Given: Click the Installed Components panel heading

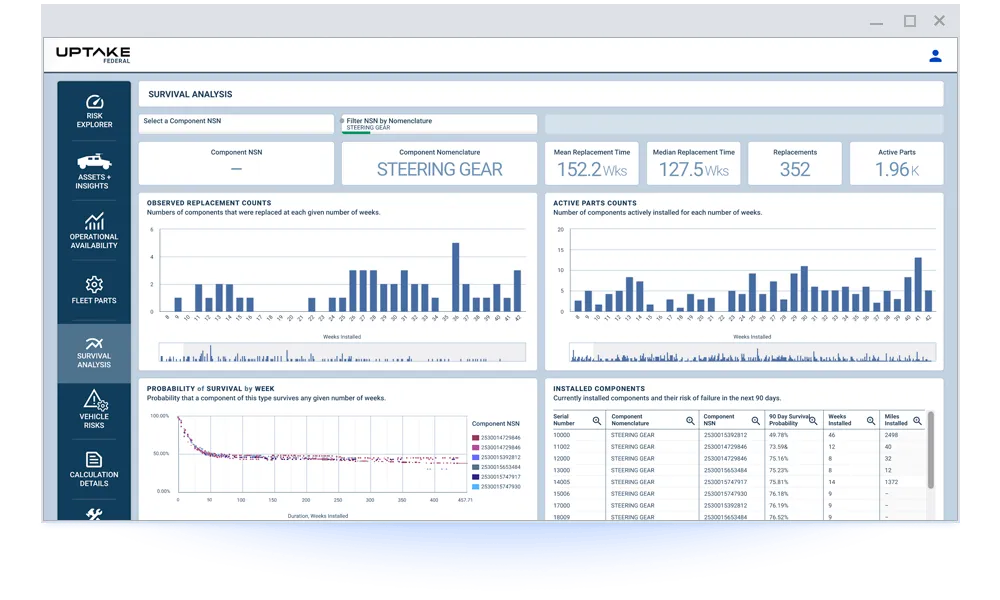Looking at the screenshot, I should click(599, 388).
